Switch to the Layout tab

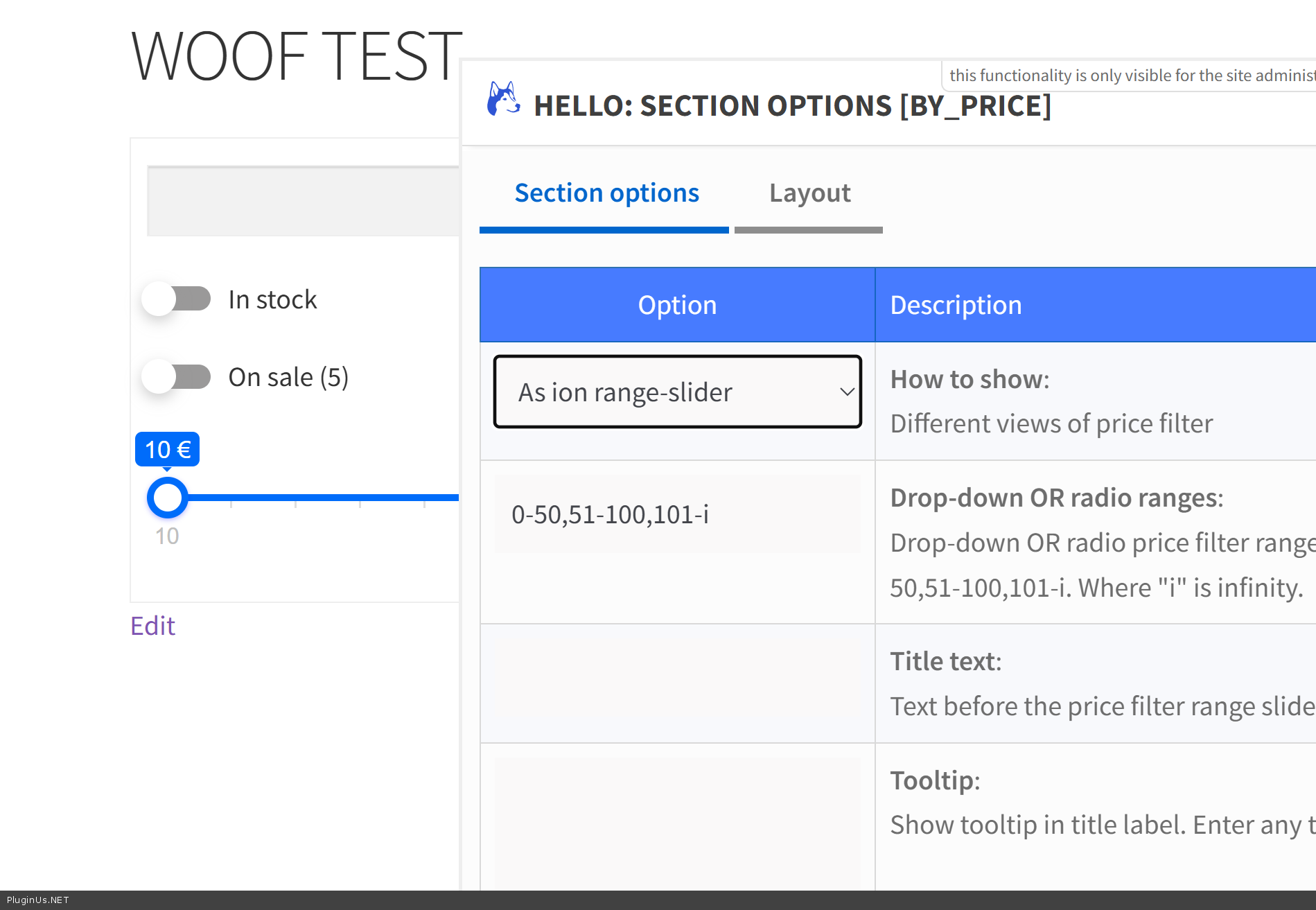coord(809,193)
